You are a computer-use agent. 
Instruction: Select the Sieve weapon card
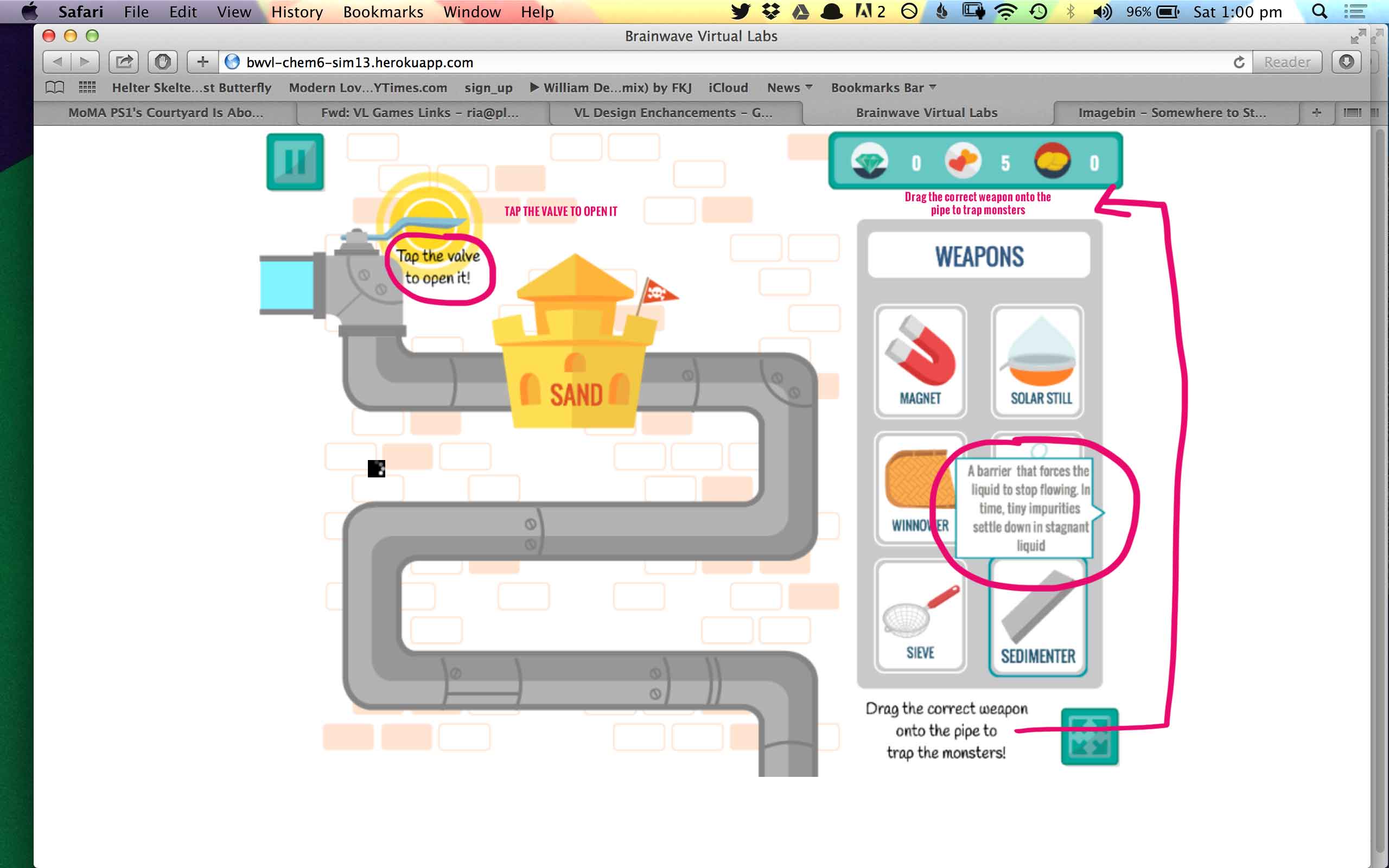pos(920,616)
